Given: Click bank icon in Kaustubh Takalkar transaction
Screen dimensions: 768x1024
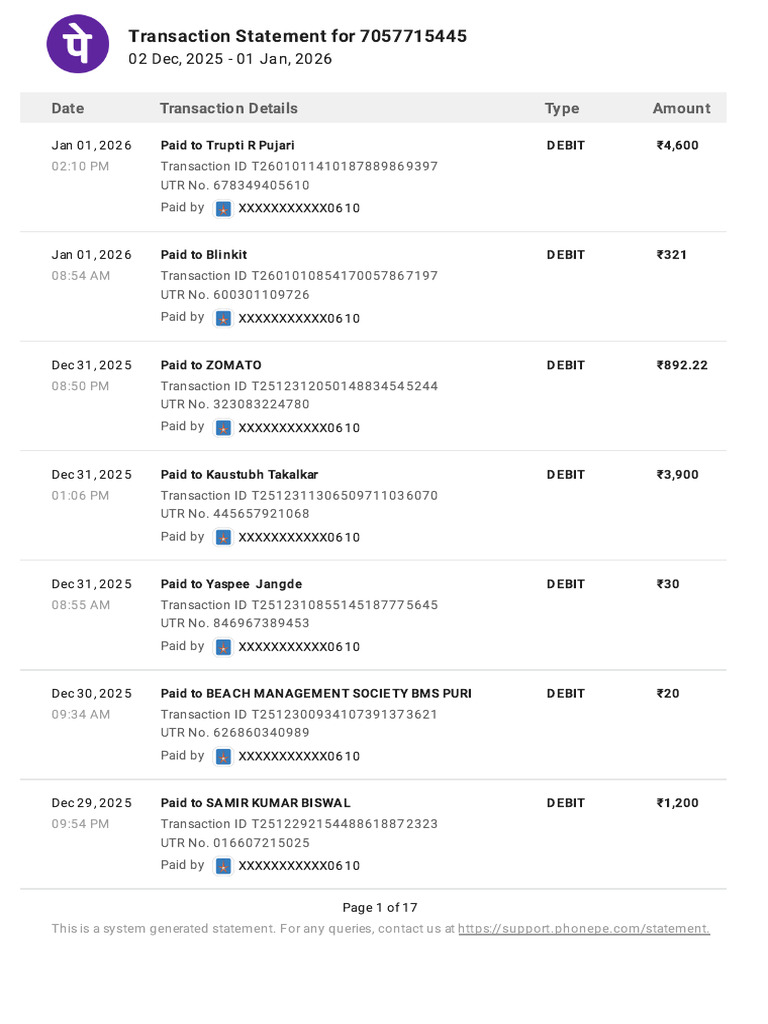Looking at the screenshot, I should pos(223,537).
